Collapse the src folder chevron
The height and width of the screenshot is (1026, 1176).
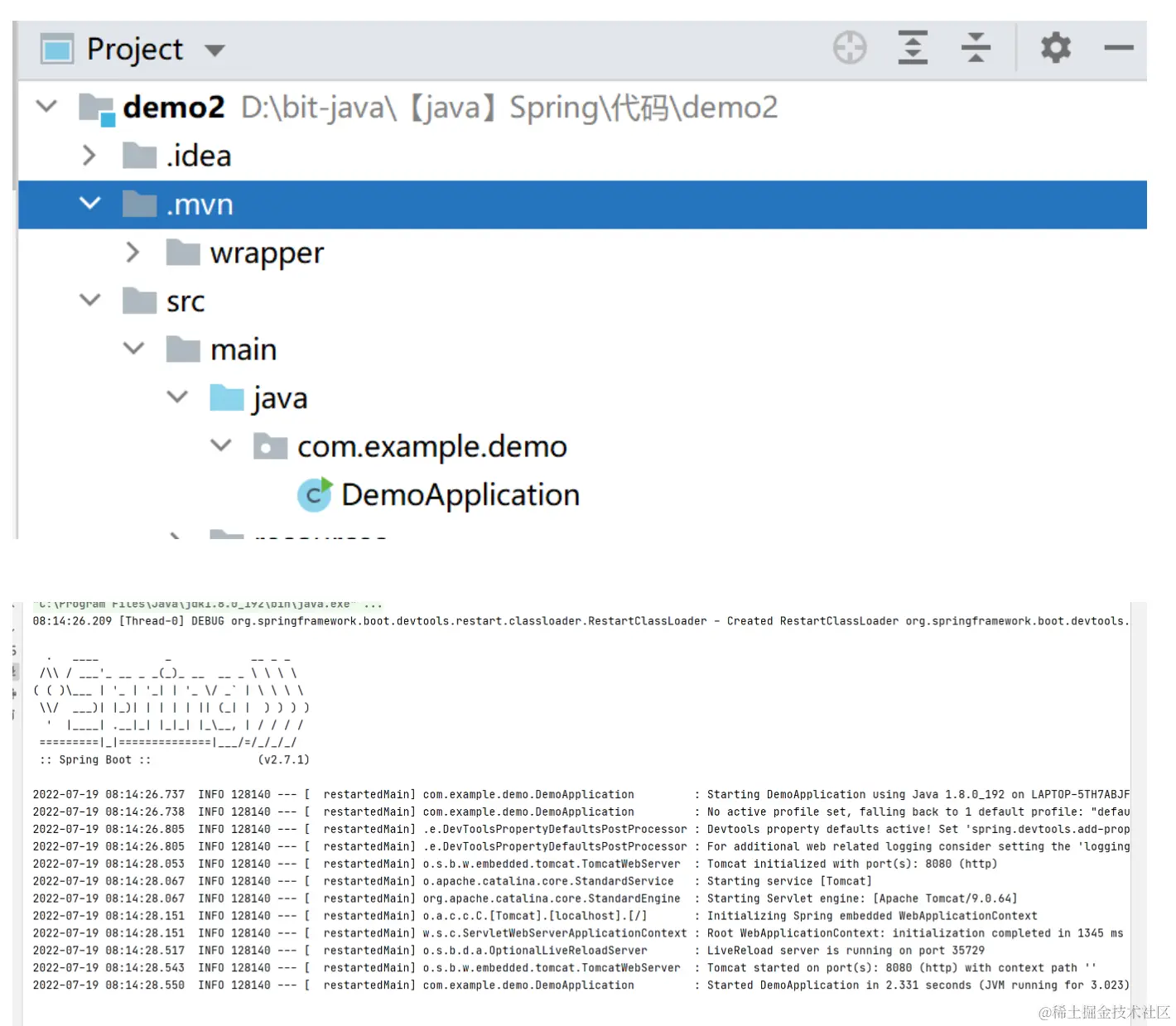[89, 300]
